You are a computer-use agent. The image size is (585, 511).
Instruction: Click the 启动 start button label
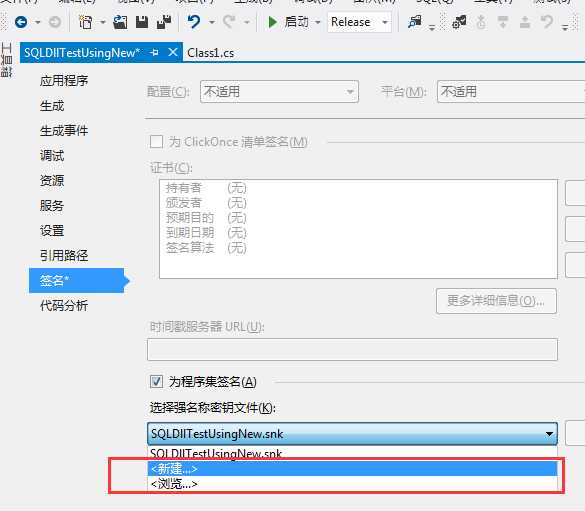click(x=296, y=22)
